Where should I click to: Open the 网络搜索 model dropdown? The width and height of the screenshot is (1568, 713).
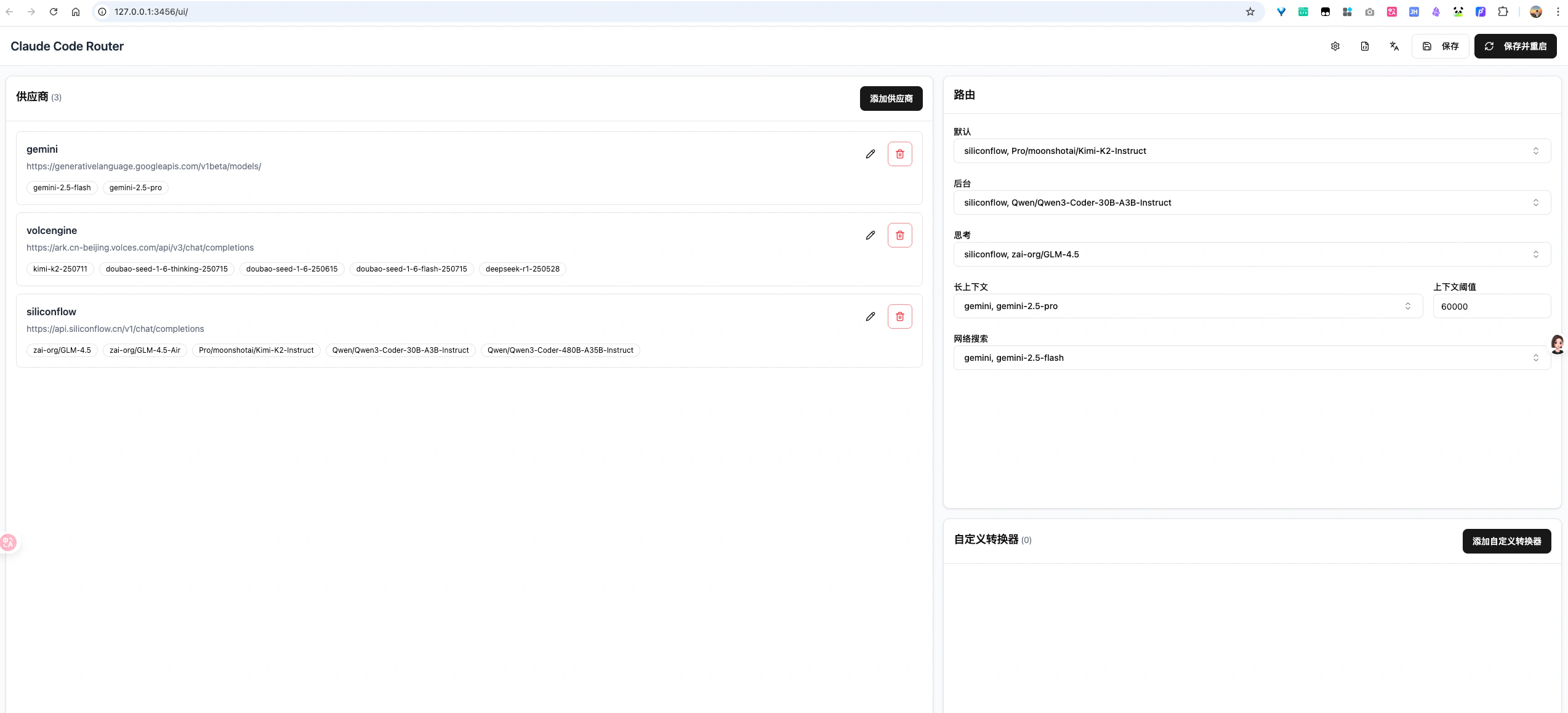(1251, 357)
